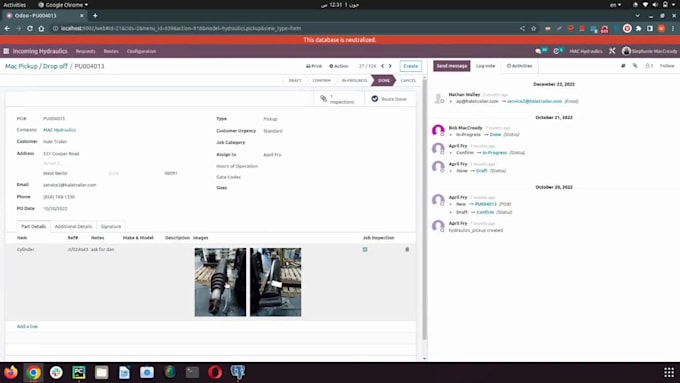680x383 pixels.
Task: Click the Activities button in chatter
Action: (519, 66)
